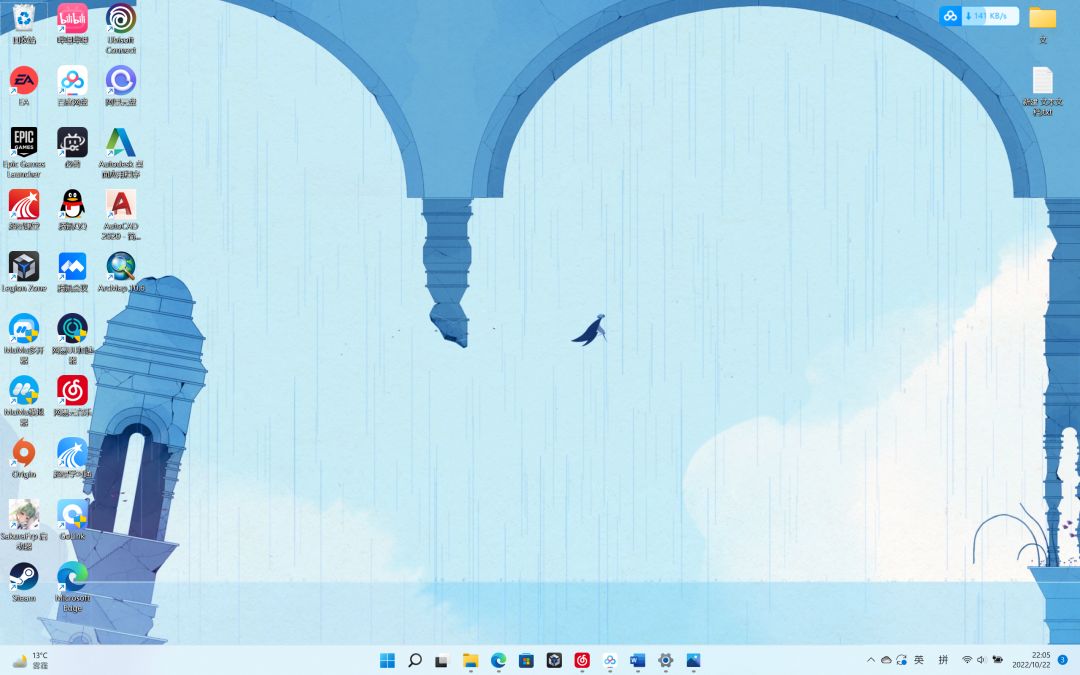Image resolution: width=1080 pixels, height=675 pixels.
Task: Switch to Word on the taskbar
Action: (638, 661)
